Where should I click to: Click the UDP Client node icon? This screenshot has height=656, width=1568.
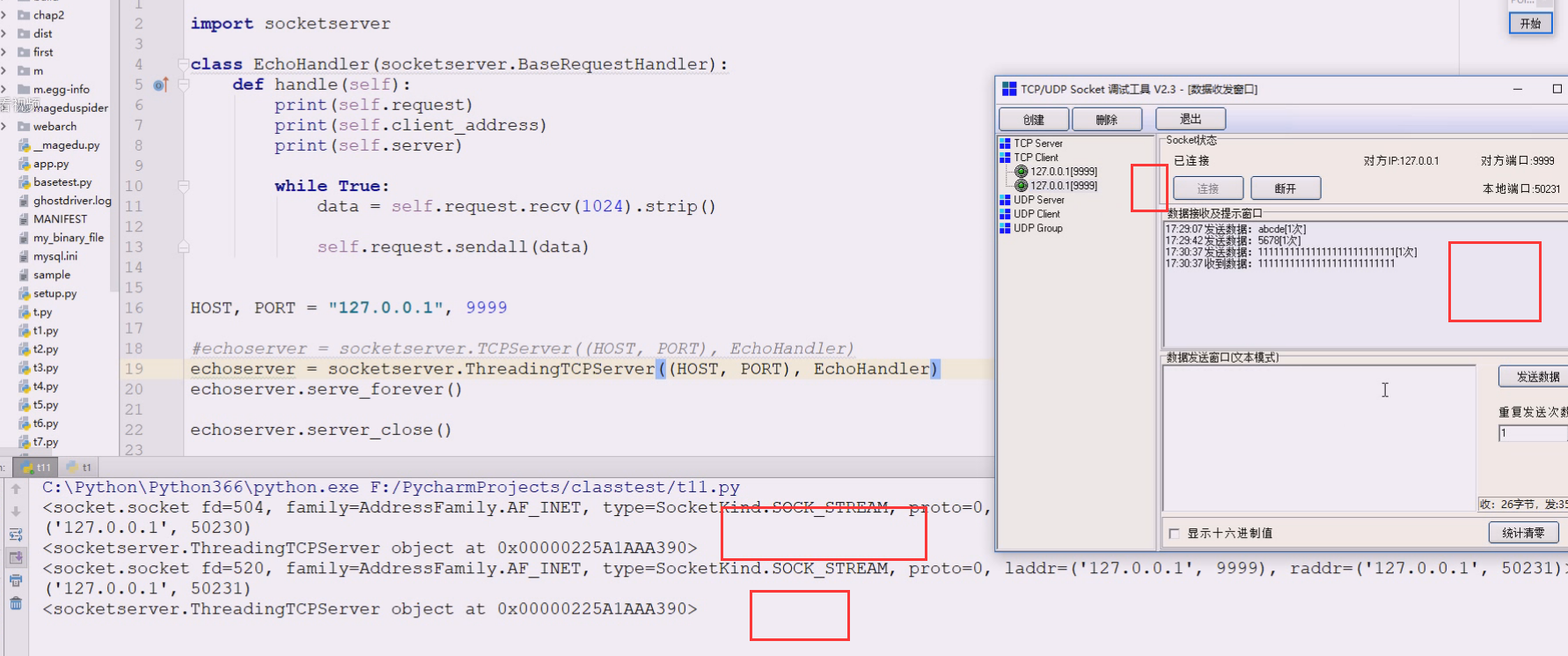click(x=1005, y=214)
